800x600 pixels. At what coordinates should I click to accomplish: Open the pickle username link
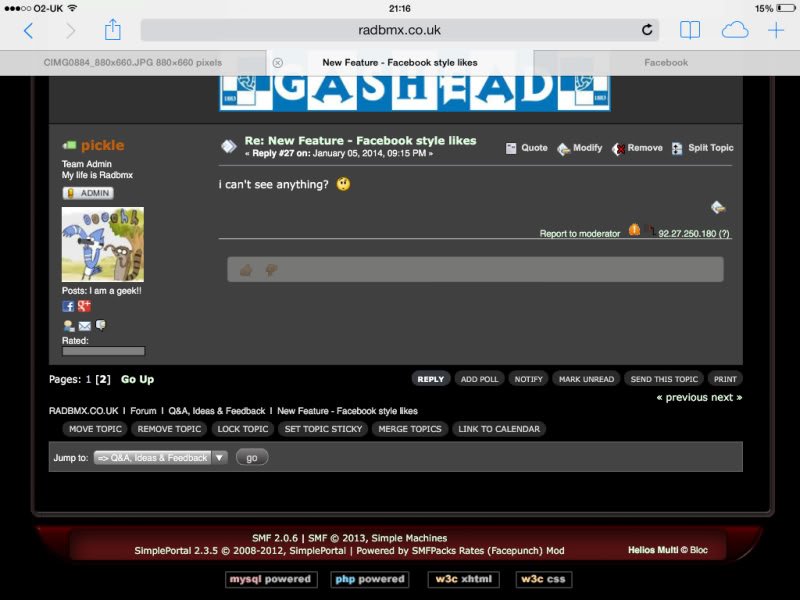(103, 145)
